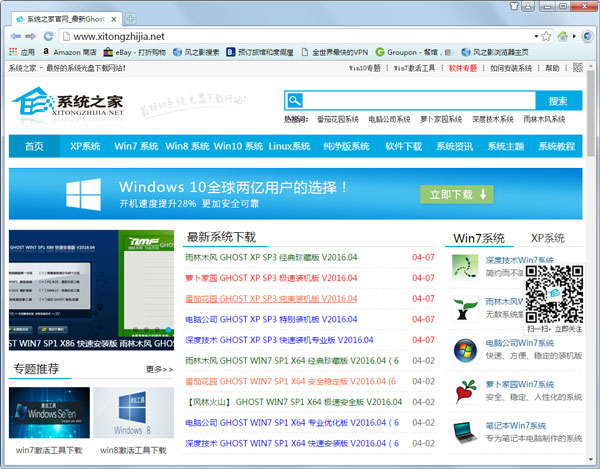This screenshot has width=600, height=469.
Task: Open the Windows Se7en activation tool thumbnail
Action: tap(49, 412)
